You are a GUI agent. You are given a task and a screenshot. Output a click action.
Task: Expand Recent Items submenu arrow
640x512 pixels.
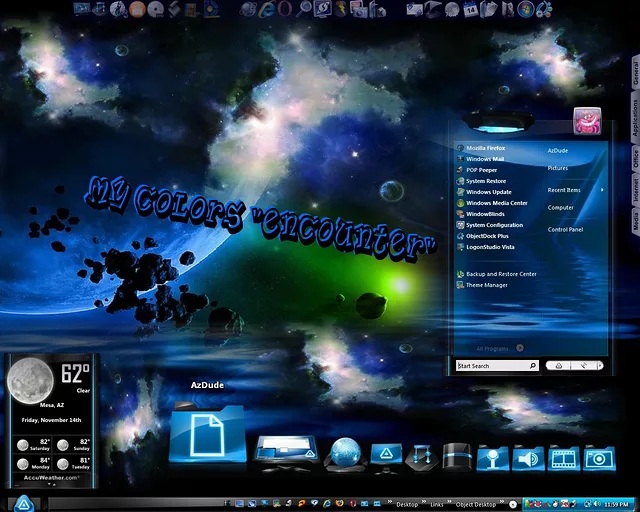pyautogui.click(x=602, y=189)
